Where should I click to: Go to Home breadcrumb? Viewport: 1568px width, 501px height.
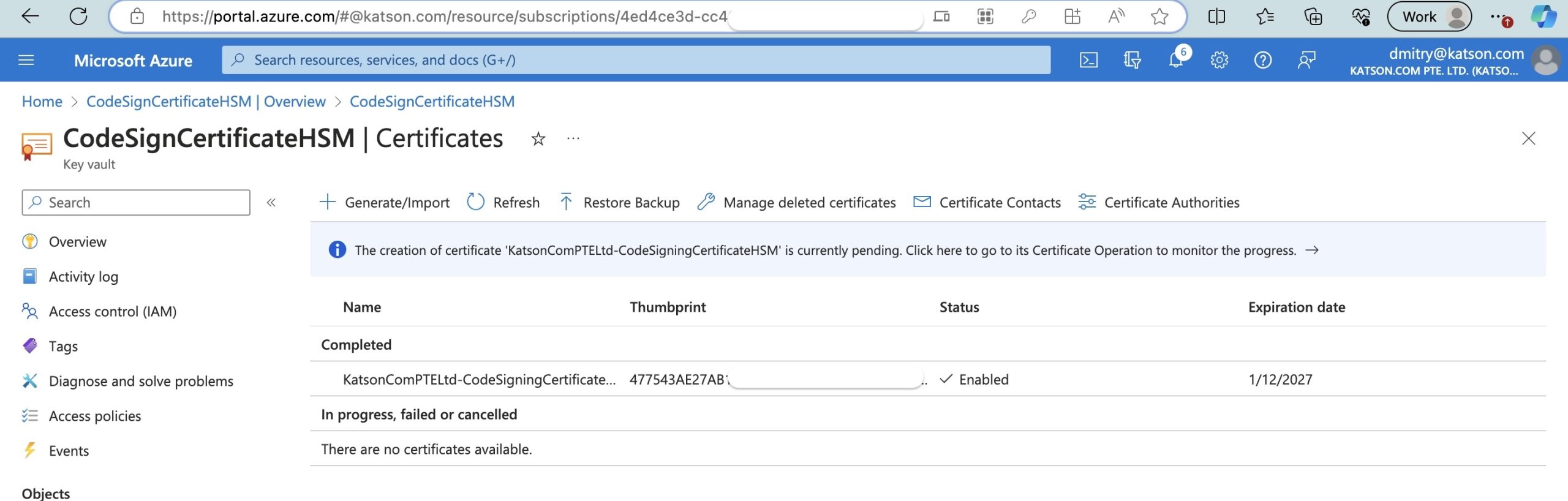[x=42, y=102]
